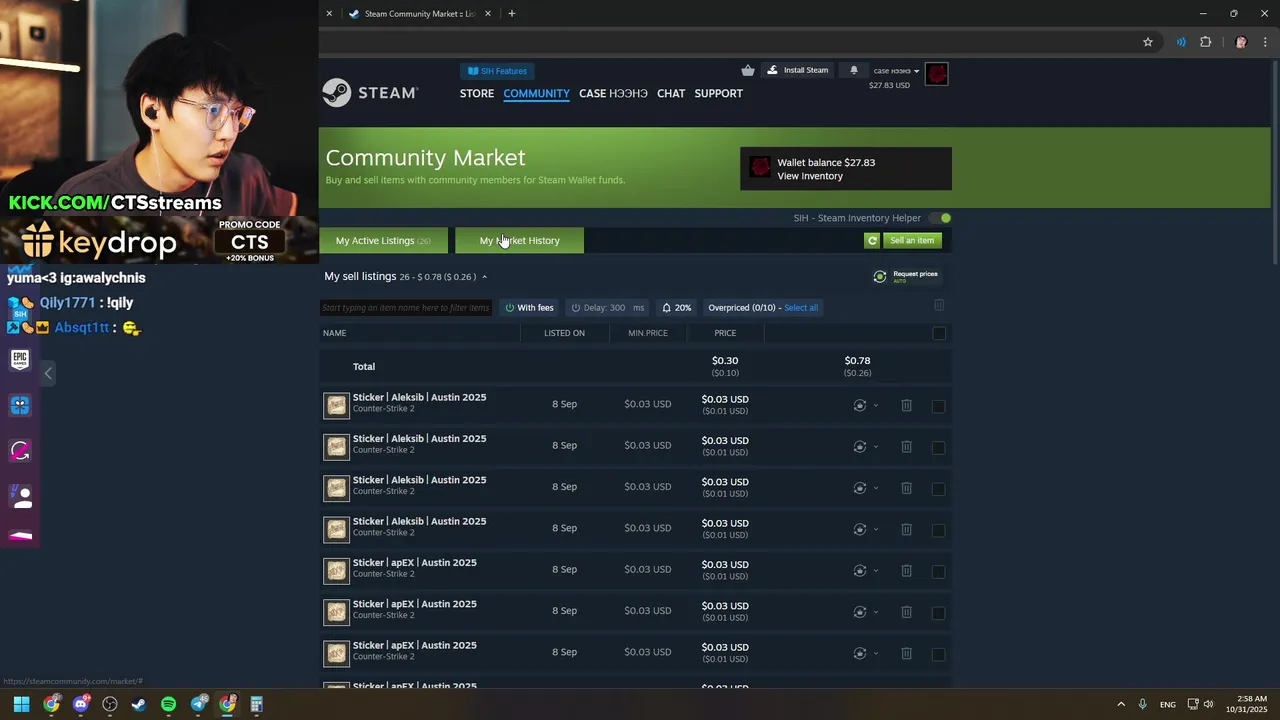Expand dropdown arrow on first apEX listing
This screenshot has width=1280, height=720.
[x=875, y=571]
